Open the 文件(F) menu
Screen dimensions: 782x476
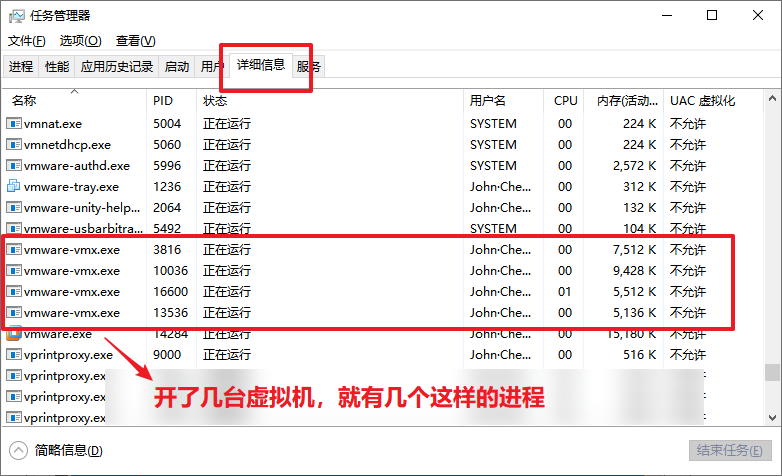click(x=26, y=41)
